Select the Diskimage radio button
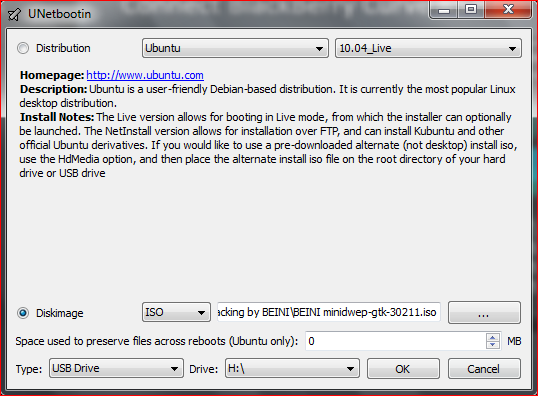The image size is (538, 396). pos(23,313)
